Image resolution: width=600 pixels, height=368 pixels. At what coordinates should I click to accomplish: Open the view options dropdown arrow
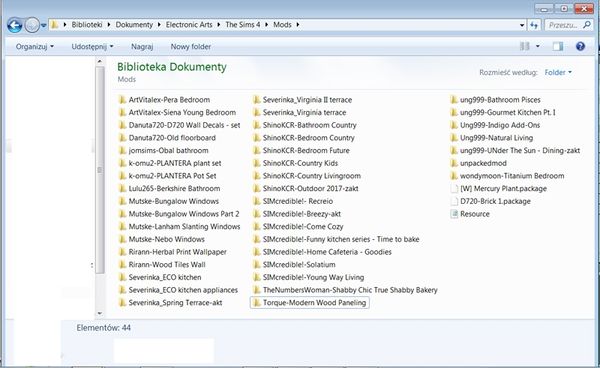[538, 46]
